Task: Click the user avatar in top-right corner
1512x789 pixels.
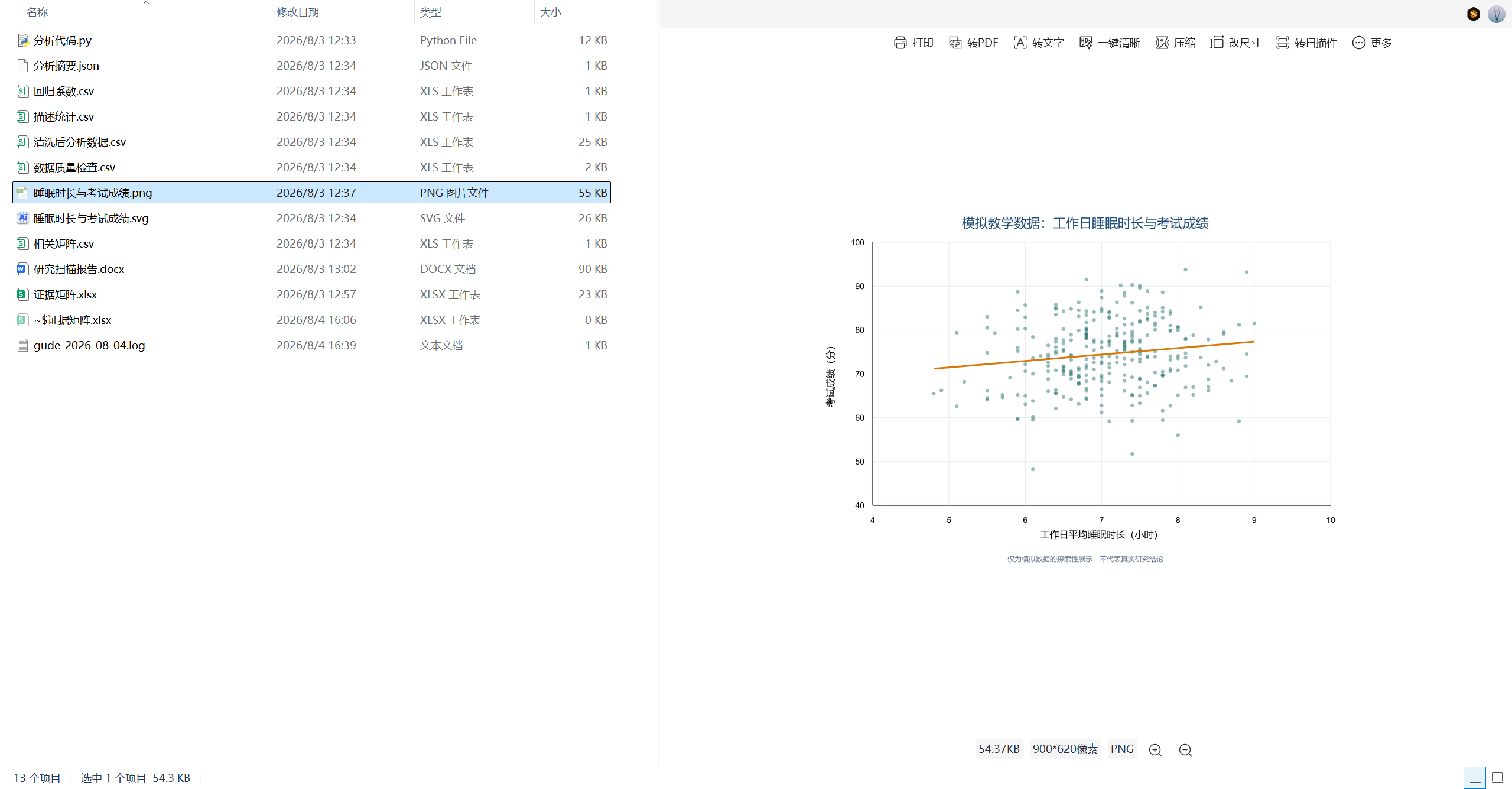Action: pyautogui.click(x=1496, y=14)
